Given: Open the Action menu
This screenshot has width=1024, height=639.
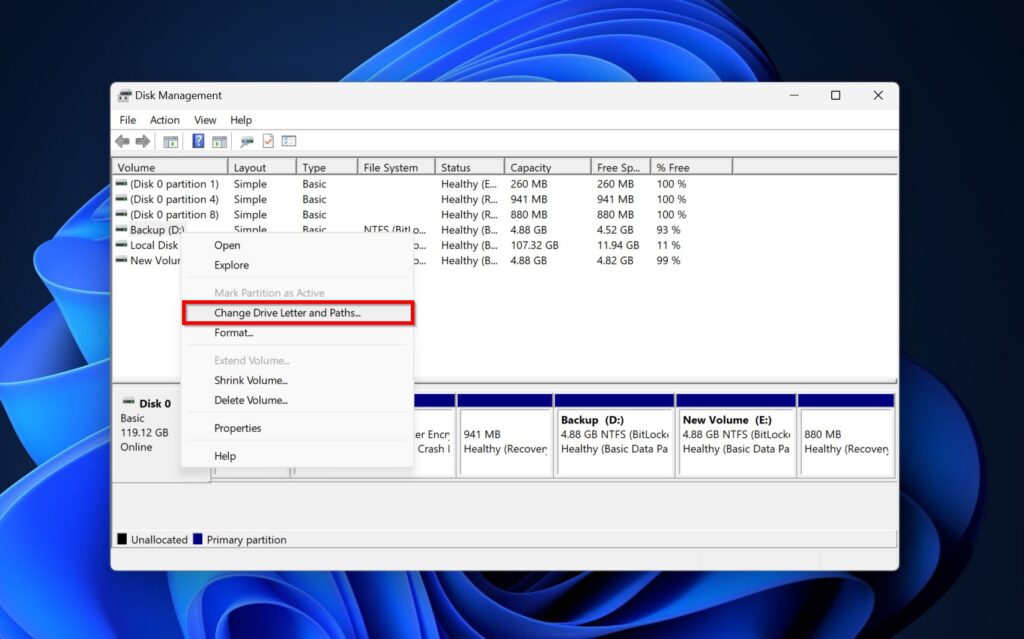Looking at the screenshot, I should [165, 119].
